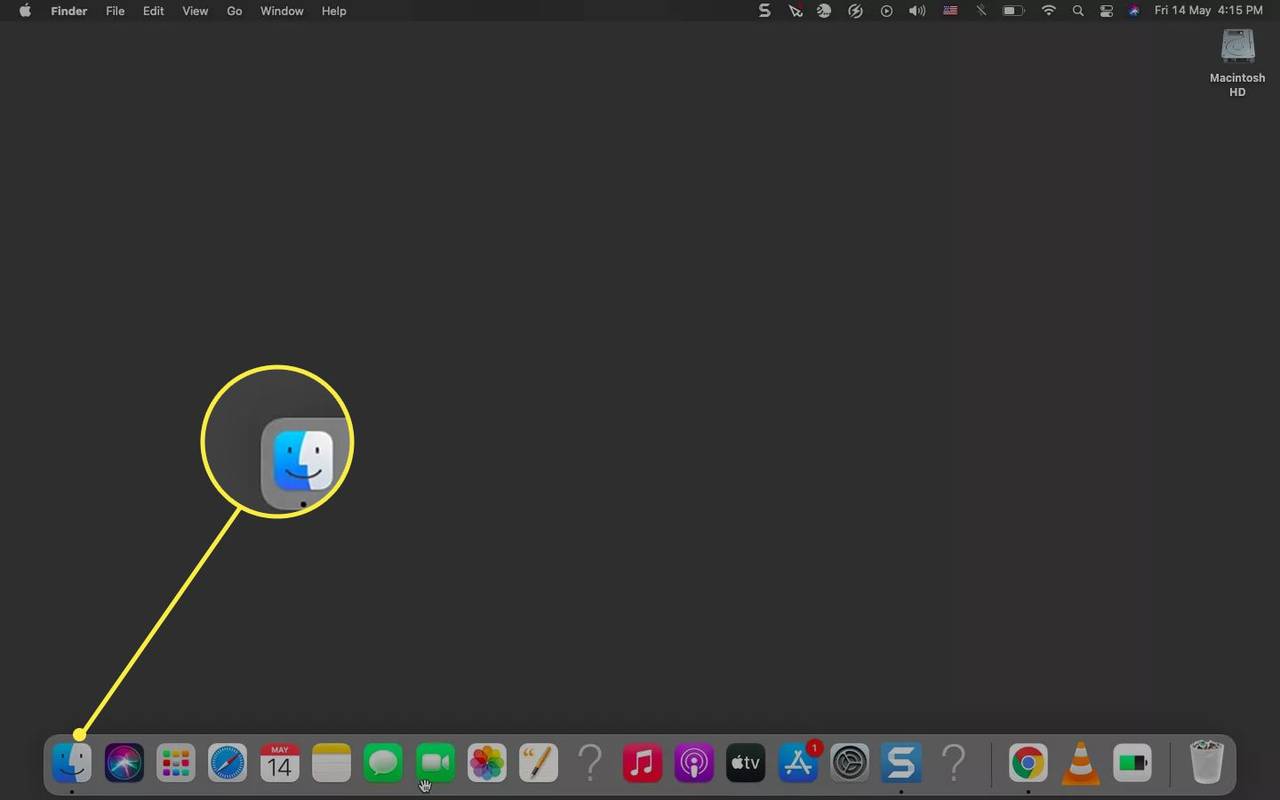Open Spotlight search magnifier
1280x800 pixels.
1077,11
